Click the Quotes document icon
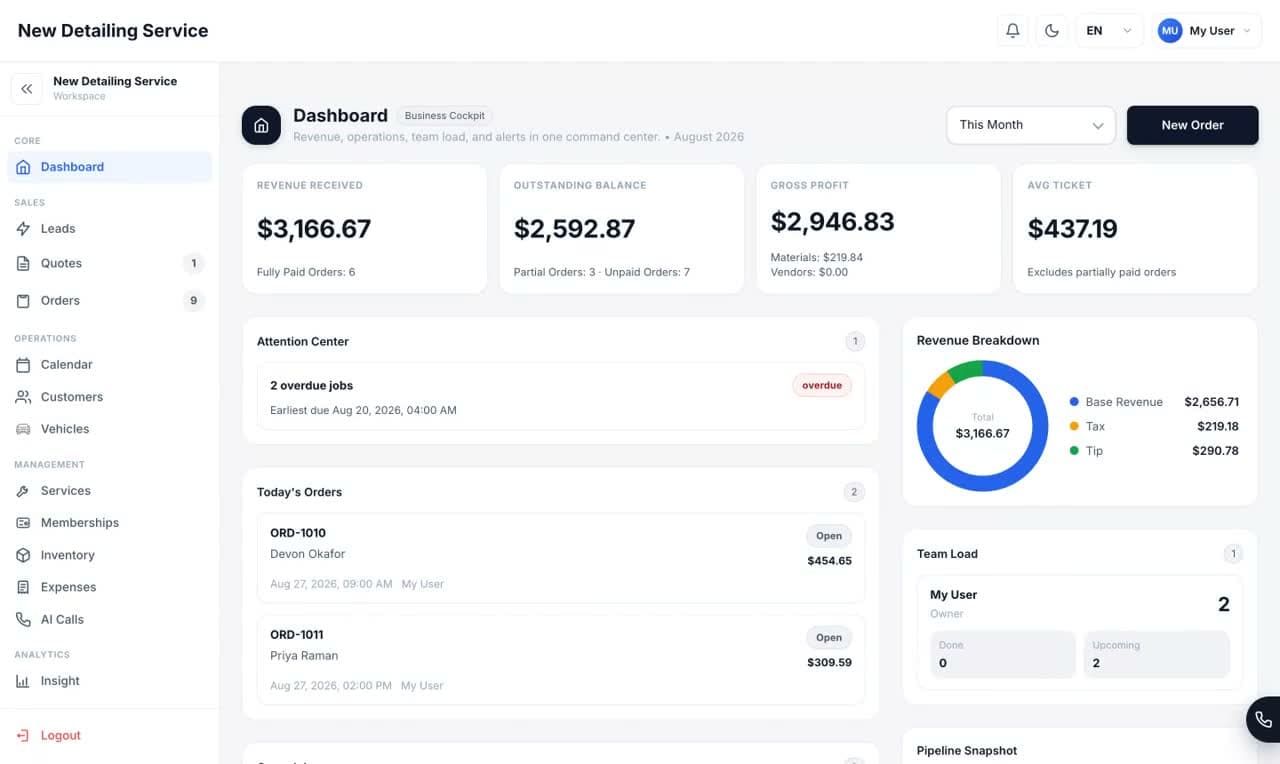The image size is (1280, 764). pyautogui.click(x=23, y=264)
